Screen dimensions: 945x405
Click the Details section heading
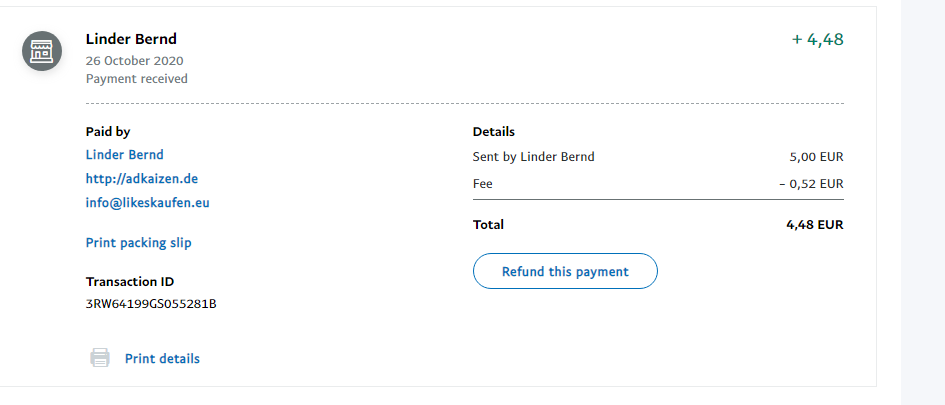[x=494, y=132]
